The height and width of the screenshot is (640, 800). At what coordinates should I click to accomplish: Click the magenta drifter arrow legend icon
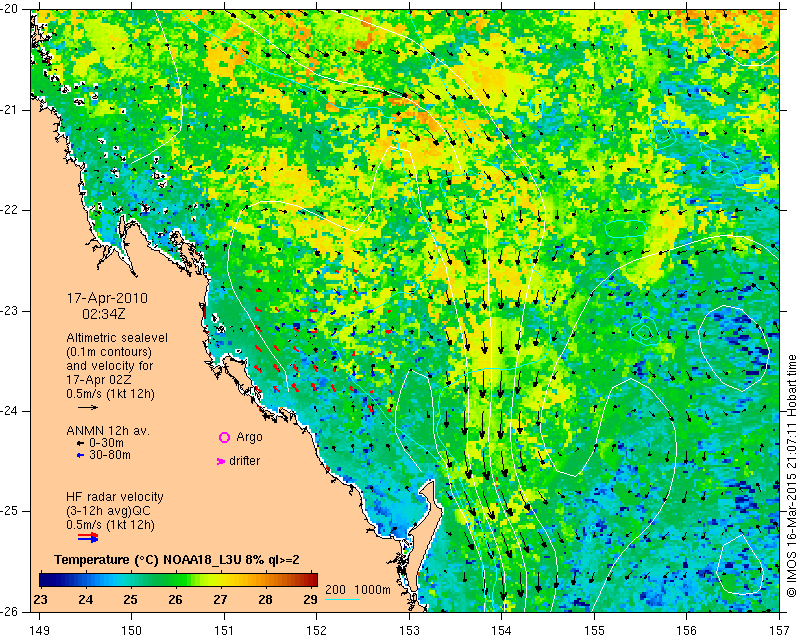click(220, 461)
